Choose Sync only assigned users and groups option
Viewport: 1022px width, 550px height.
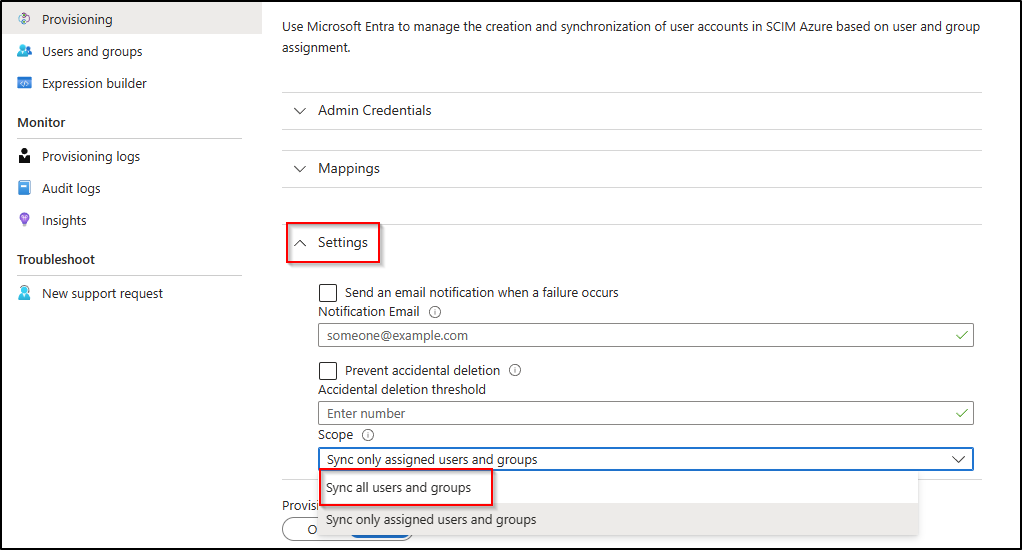click(431, 520)
